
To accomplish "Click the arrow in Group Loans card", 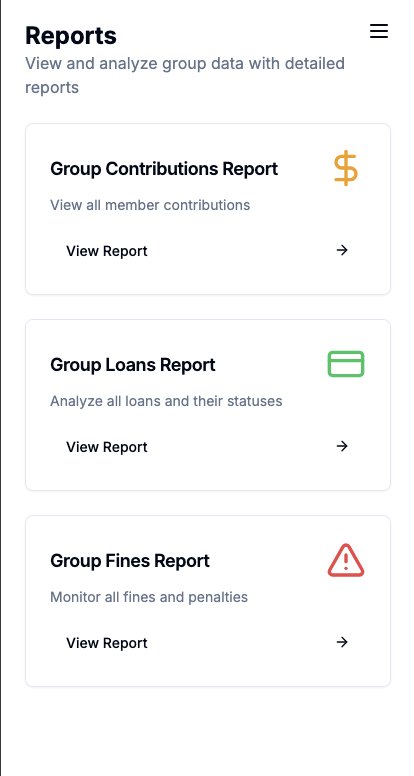I will coord(342,446).
